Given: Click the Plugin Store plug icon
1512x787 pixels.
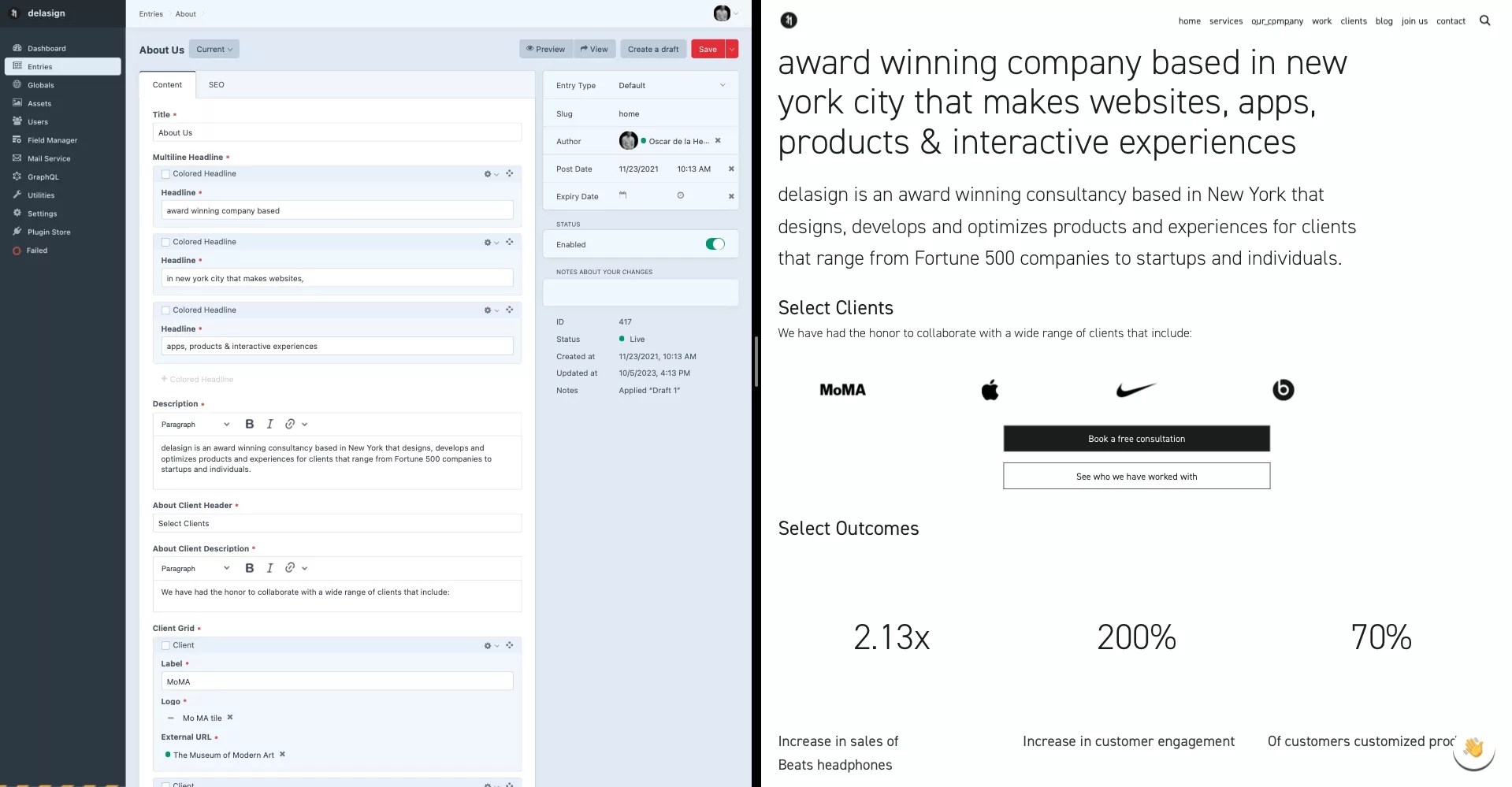Looking at the screenshot, I should (x=17, y=232).
